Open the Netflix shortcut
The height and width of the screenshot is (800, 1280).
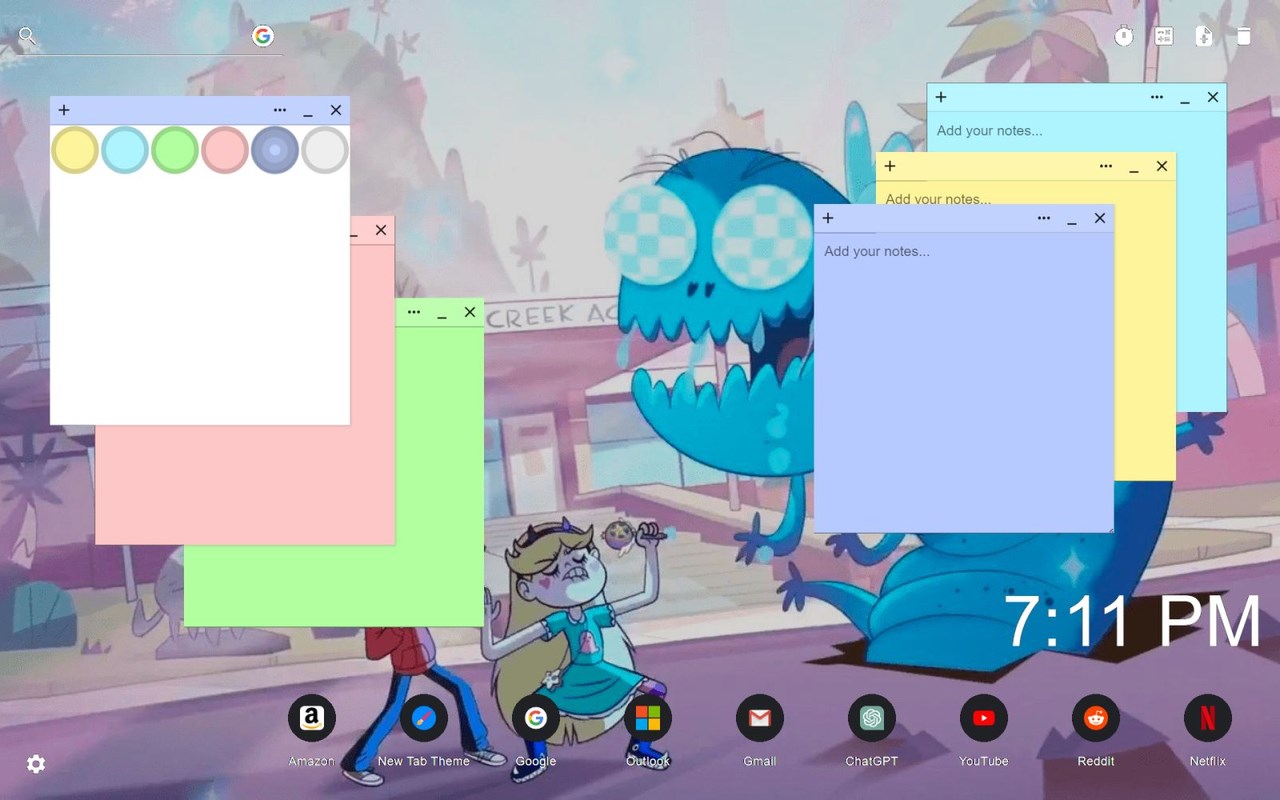pyautogui.click(x=1208, y=718)
